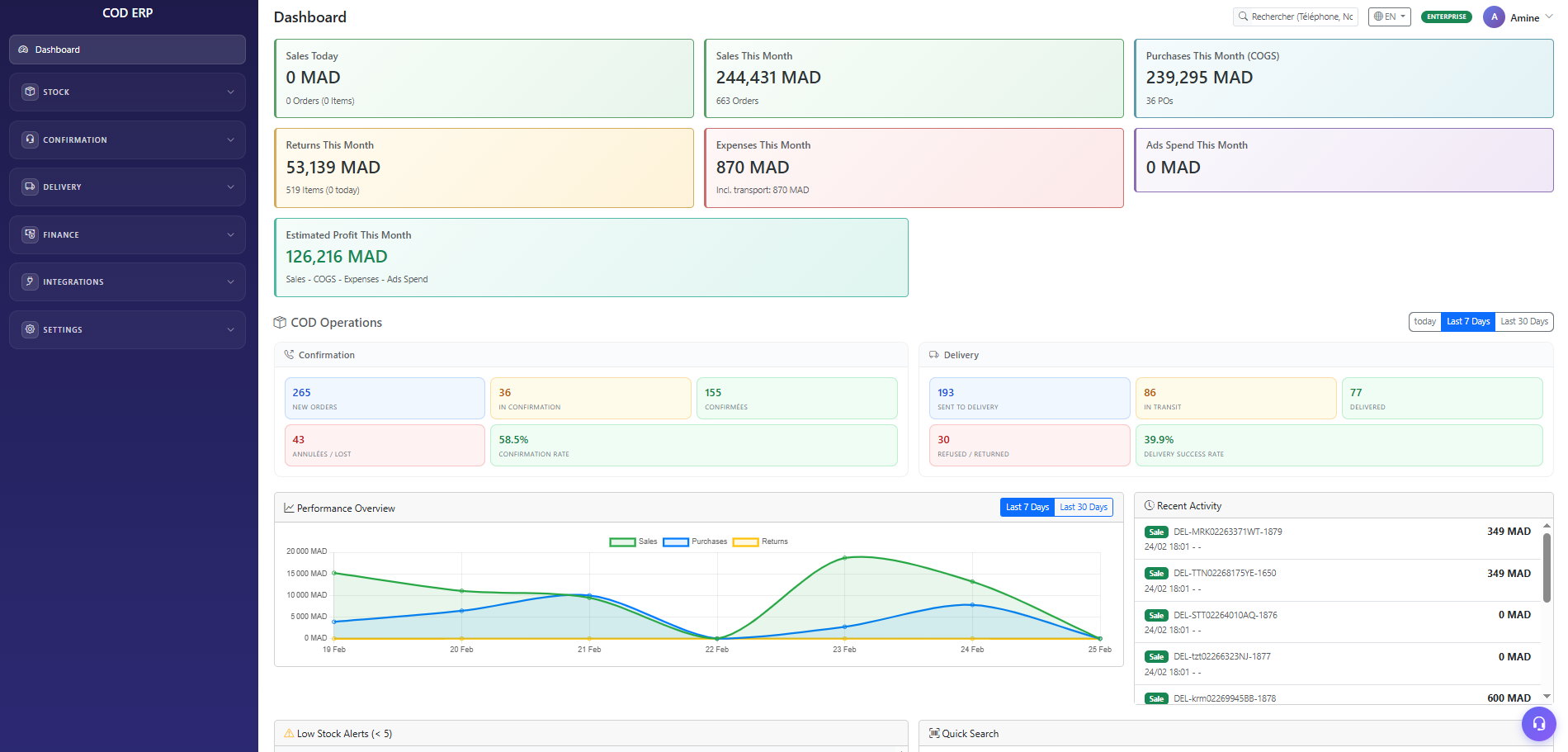Collapse the Settings sidebar chevron
The height and width of the screenshot is (752, 1568).
pos(231,329)
